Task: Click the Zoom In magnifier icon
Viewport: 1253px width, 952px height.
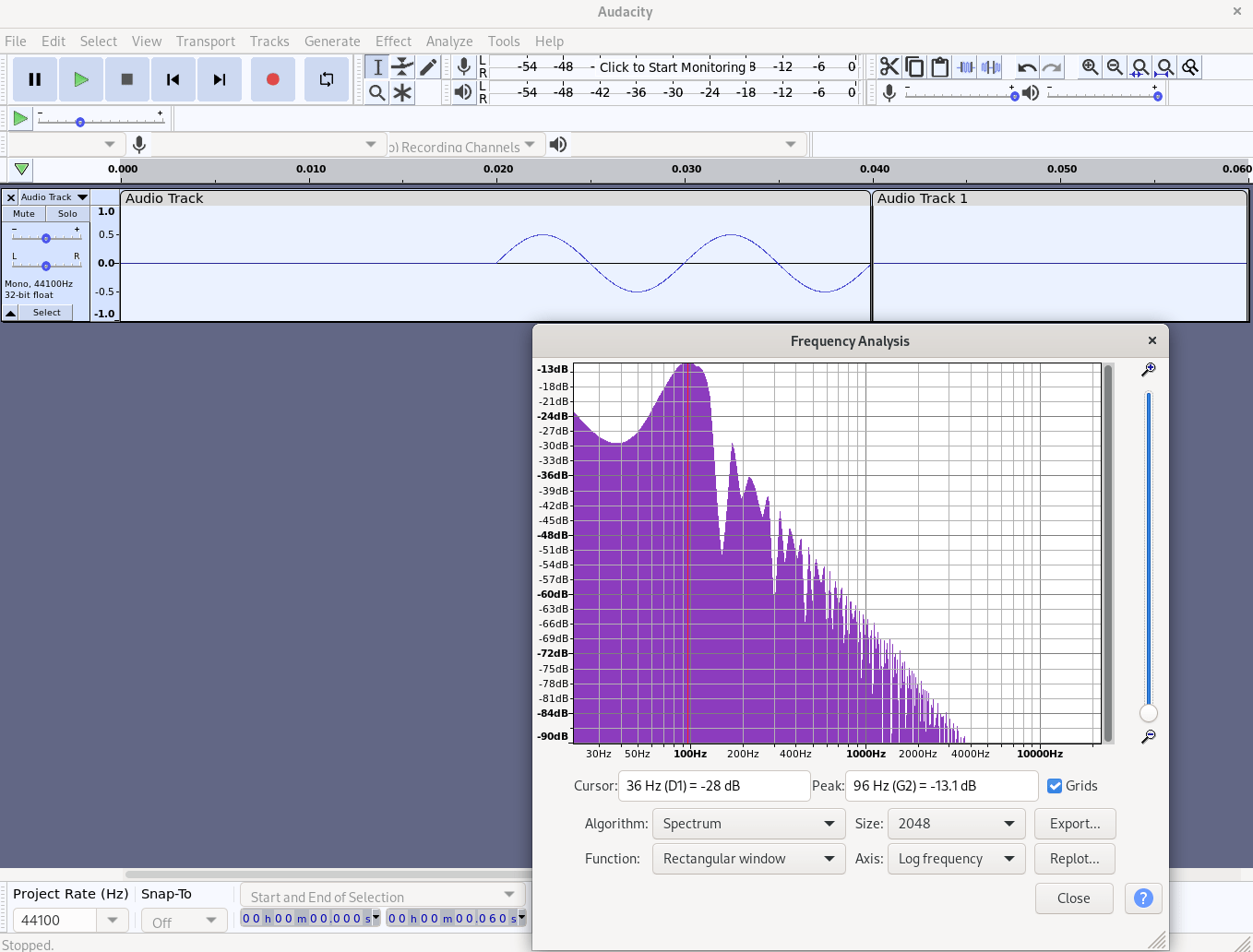Action: click(1091, 67)
